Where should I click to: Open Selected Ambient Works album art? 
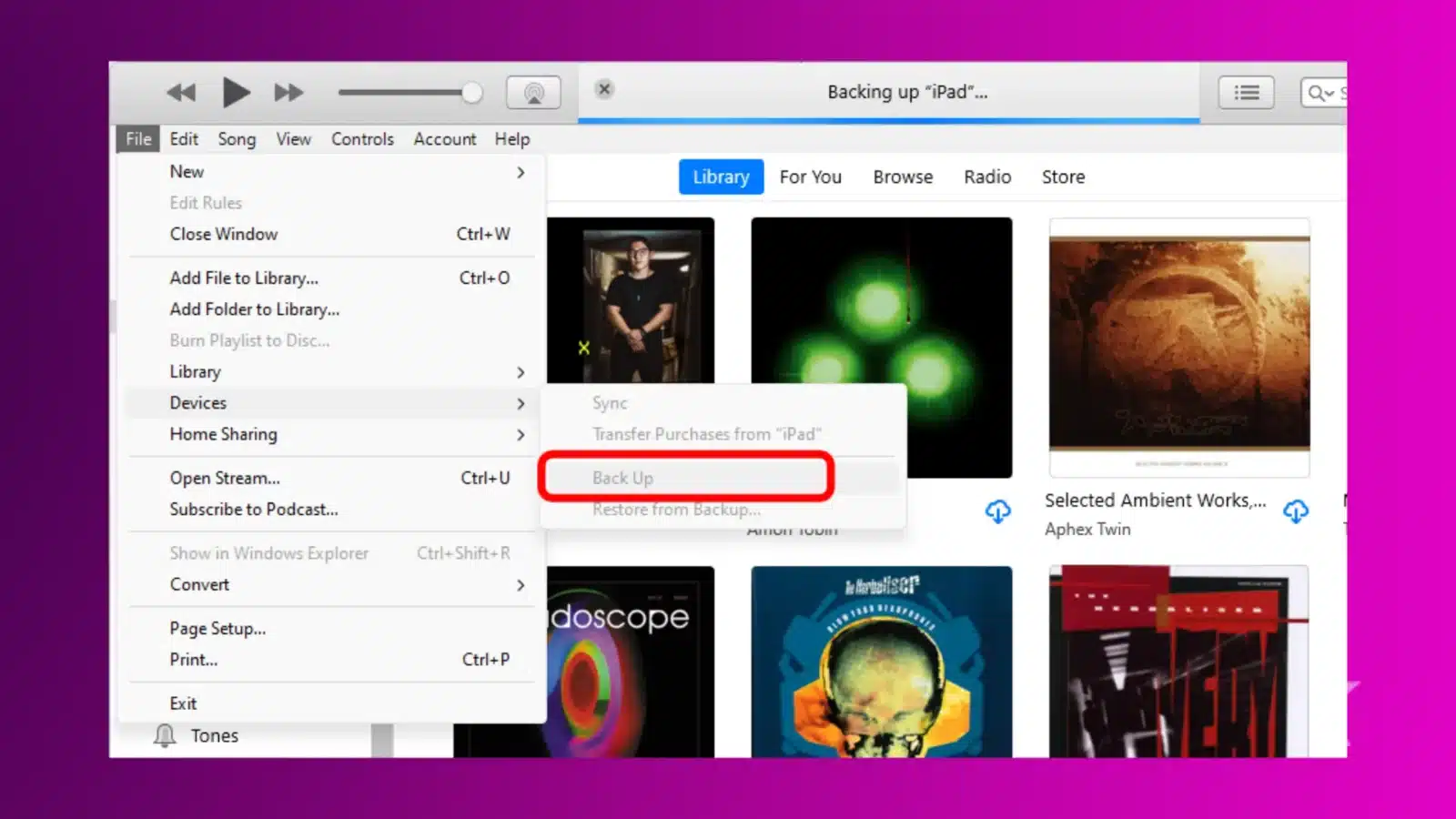1179,348
